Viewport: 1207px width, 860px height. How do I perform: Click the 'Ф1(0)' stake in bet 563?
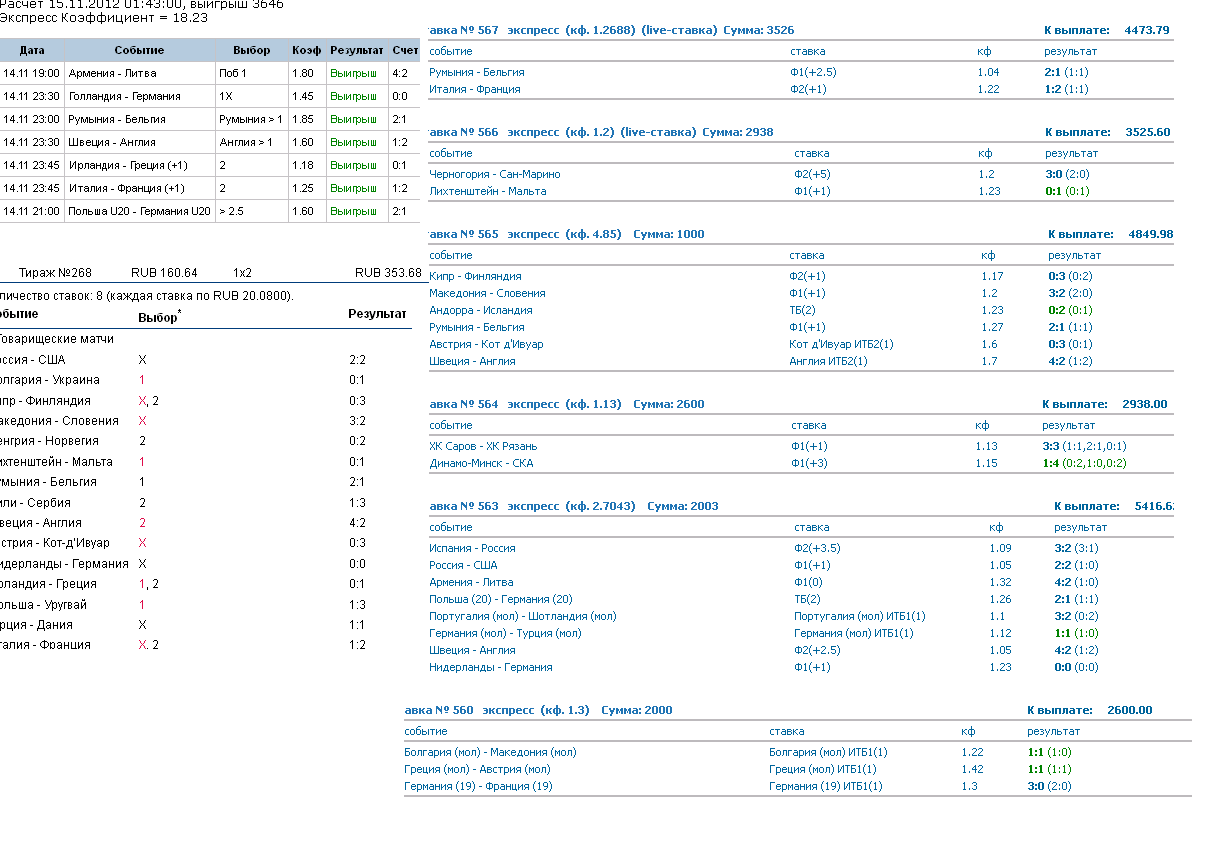point(808,582)
